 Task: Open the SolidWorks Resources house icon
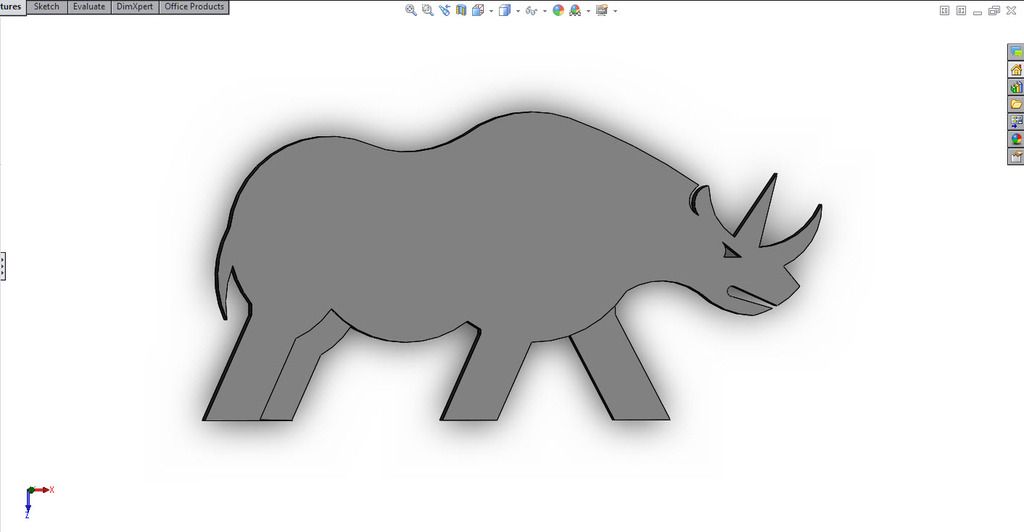tap(1016, 69)
